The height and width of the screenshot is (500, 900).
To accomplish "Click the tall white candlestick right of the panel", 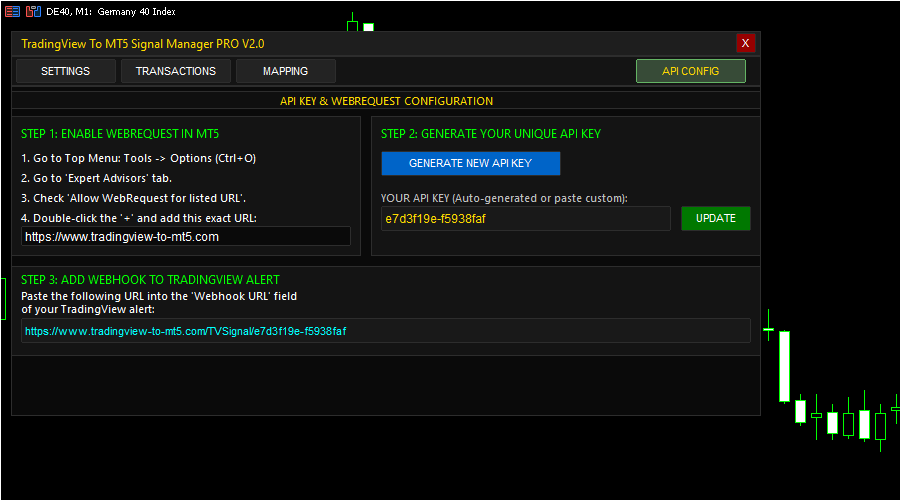I will pyautogui.click(x=784, y=366).
